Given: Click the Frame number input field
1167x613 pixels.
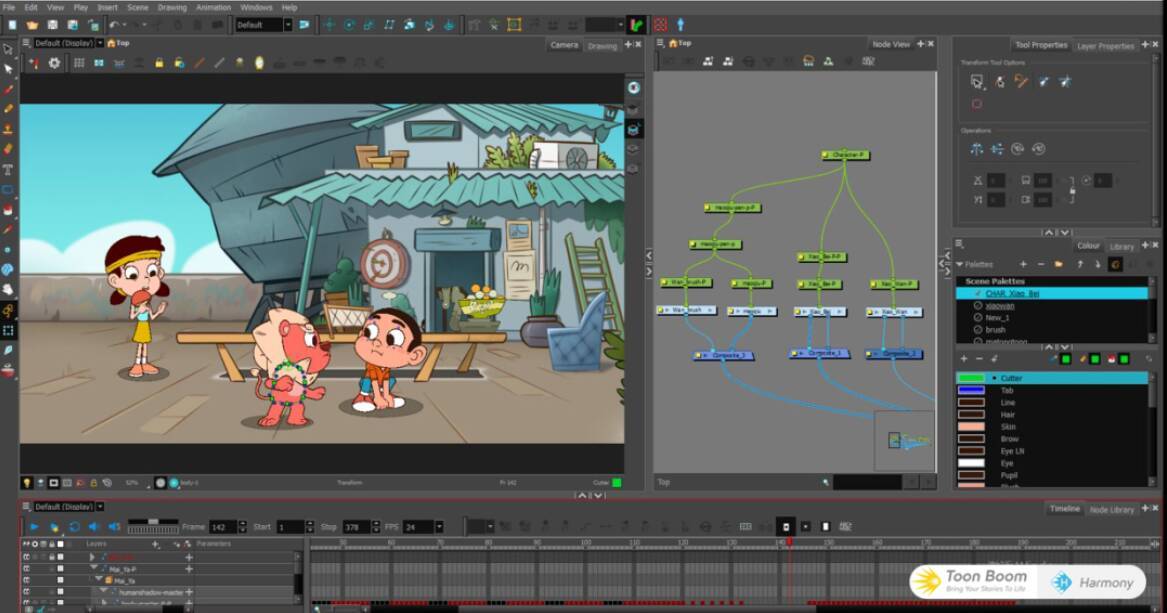Looking at the screenshot, I should point(221,527).
